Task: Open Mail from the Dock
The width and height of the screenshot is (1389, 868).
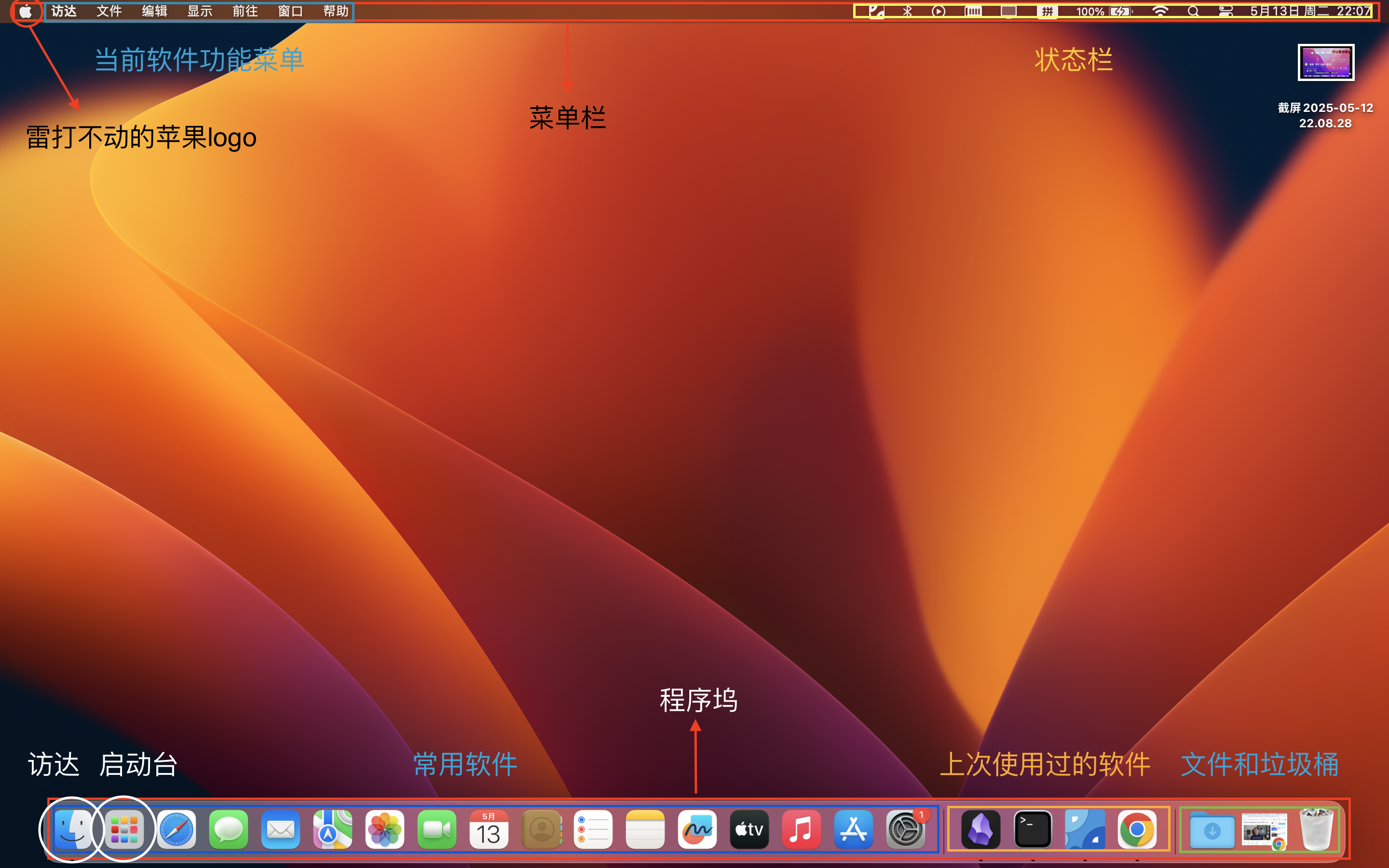Action: 281,829
